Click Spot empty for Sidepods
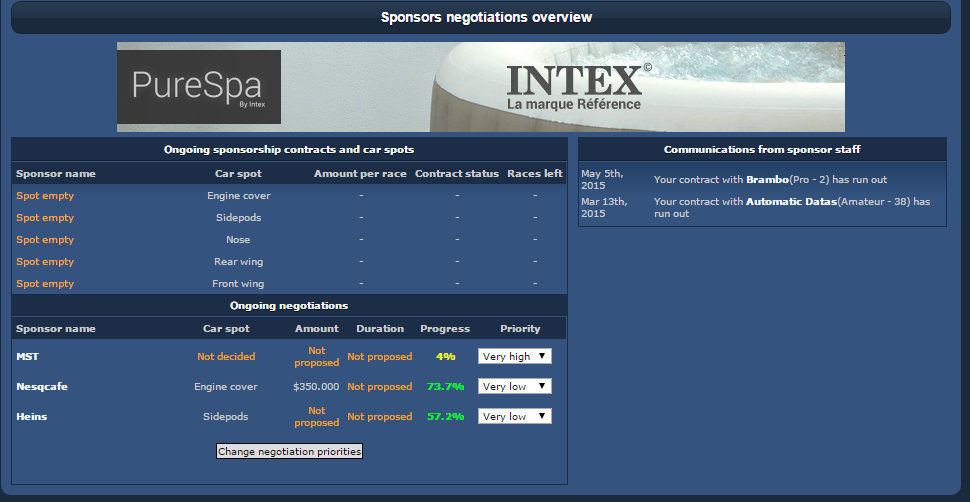The height and width of the screenshot is (502, 970). [45, 218]
